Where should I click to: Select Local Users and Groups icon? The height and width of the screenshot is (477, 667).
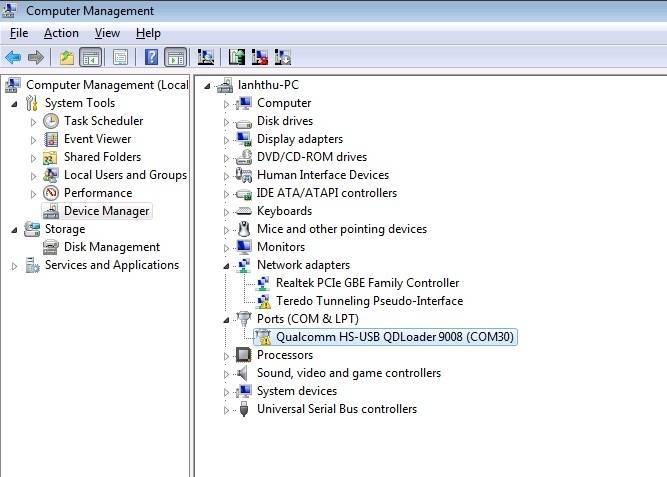[x=51, y=175]
